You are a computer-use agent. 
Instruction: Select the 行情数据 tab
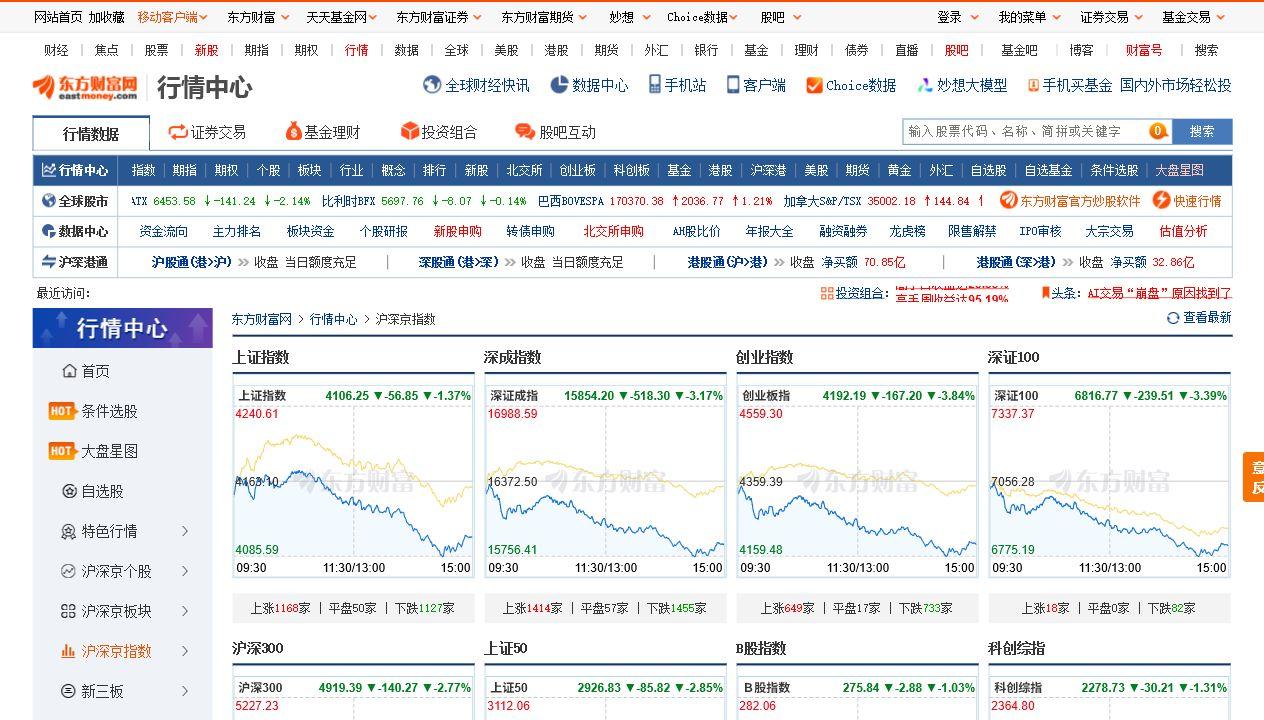tap(91, 133)
